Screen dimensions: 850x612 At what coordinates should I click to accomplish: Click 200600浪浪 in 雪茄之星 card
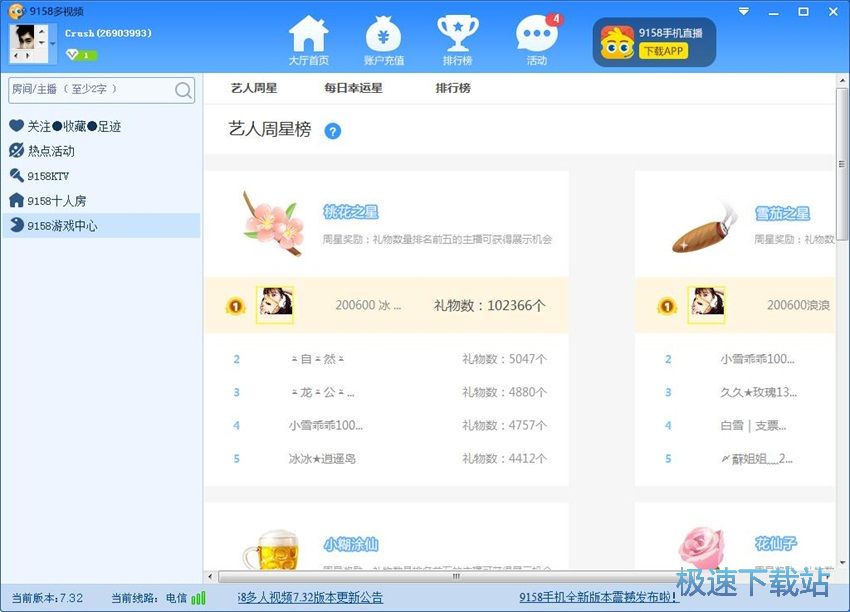pyautogui.click(x=798, y=305)
